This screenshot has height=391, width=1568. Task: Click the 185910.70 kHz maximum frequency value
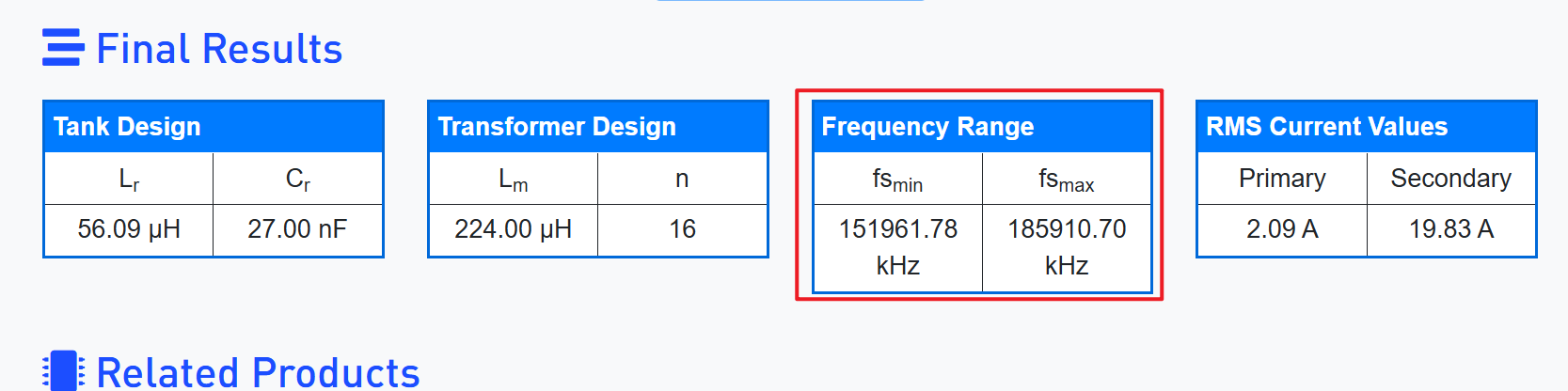click(x=1067, y=247)
